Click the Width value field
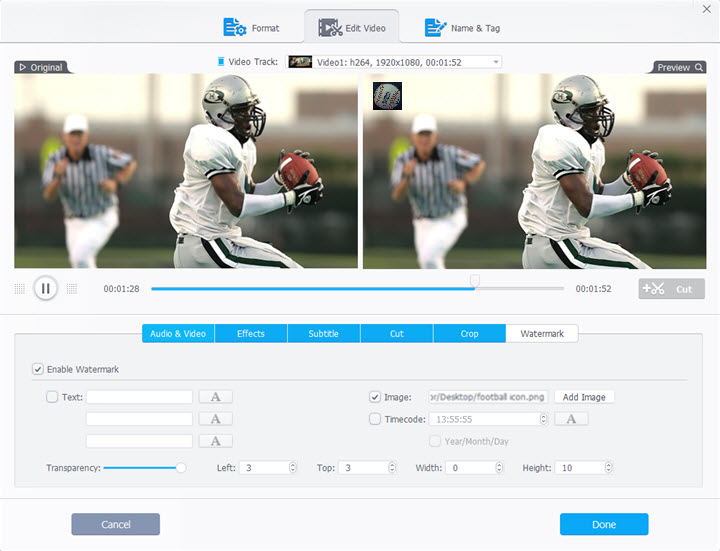Screen dimensions: 720x551 (471, 468)
